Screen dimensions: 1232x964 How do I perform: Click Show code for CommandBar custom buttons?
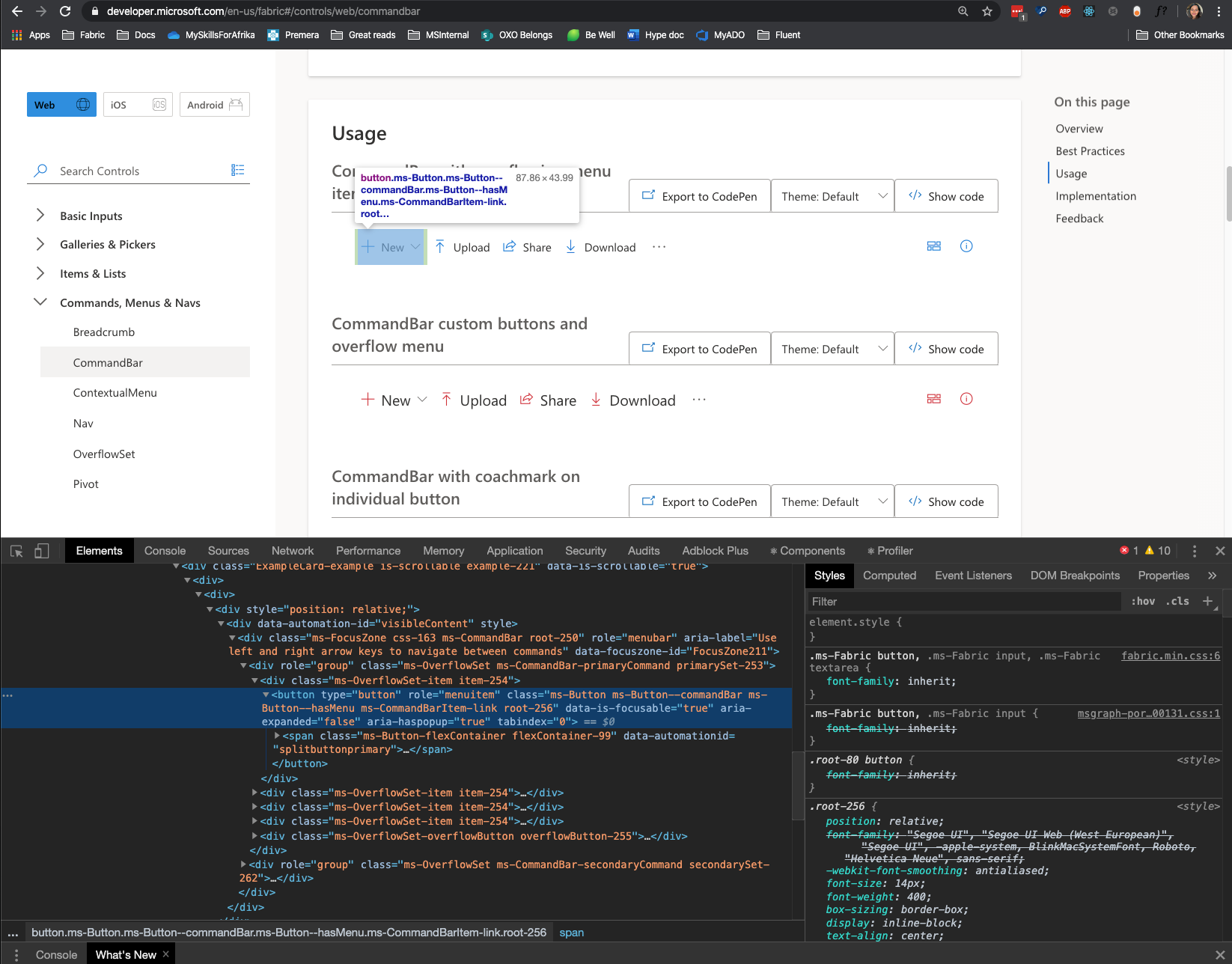coord(946,348)
